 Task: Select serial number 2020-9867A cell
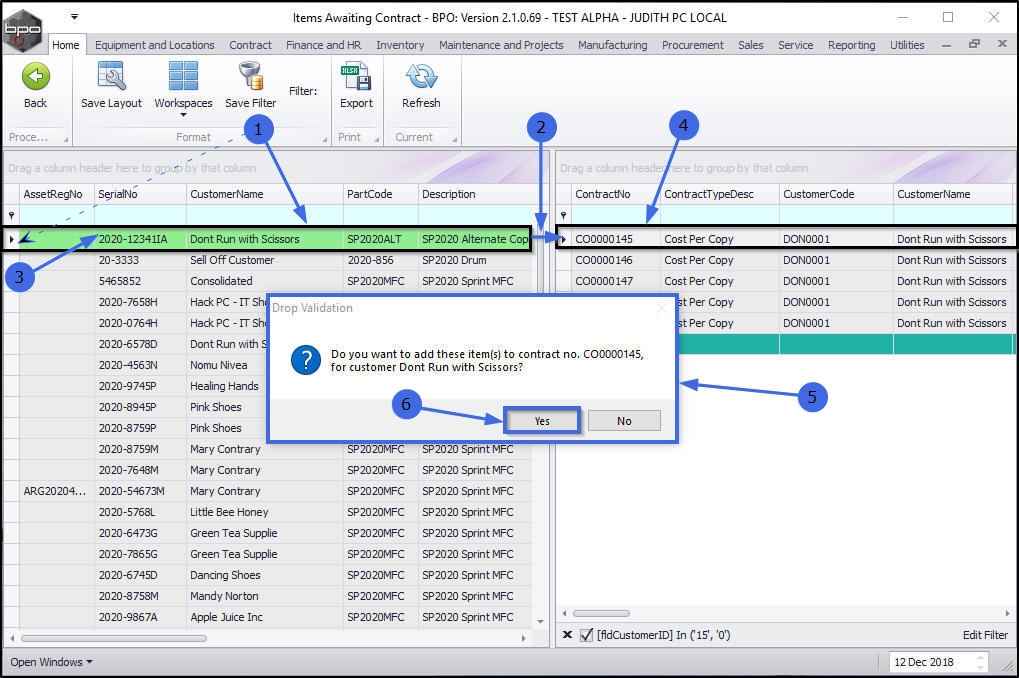coord(140,617)
